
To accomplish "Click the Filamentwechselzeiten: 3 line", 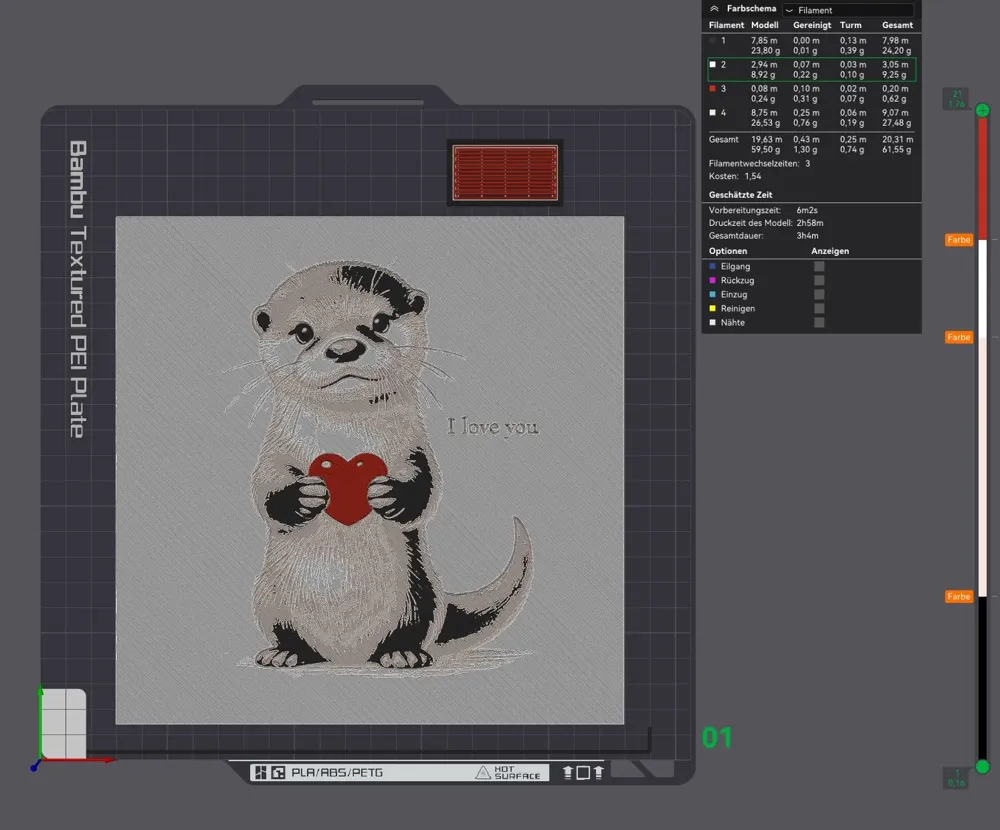I will (760, 164).
